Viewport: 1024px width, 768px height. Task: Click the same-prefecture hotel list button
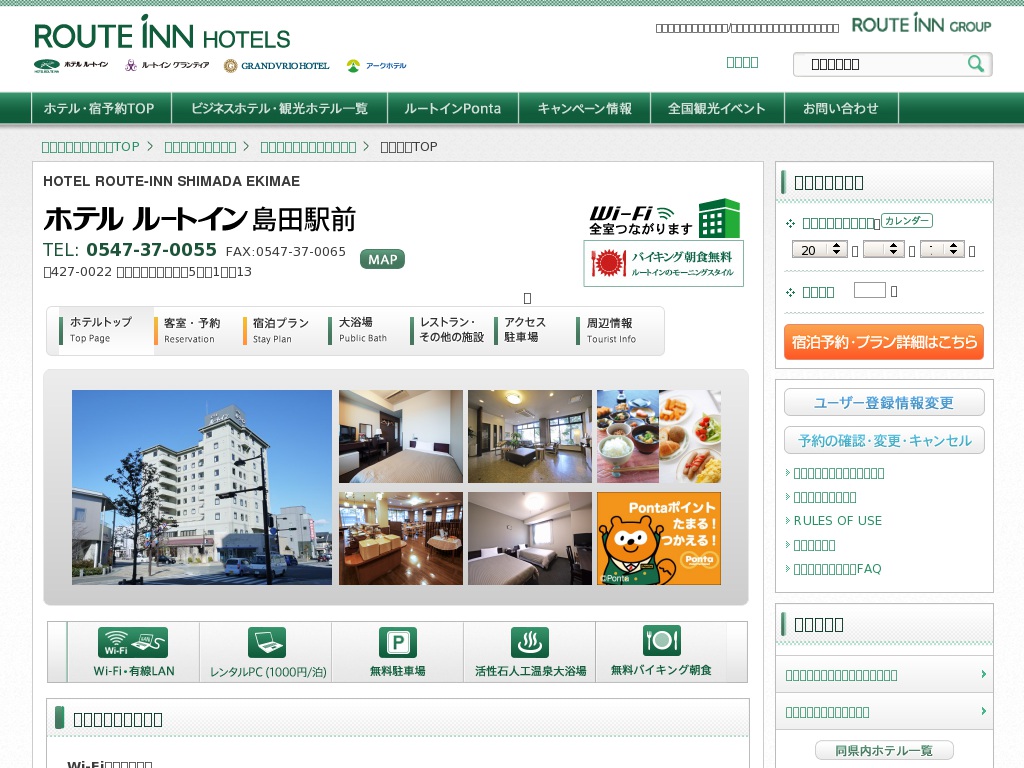(x=884, y=750)
